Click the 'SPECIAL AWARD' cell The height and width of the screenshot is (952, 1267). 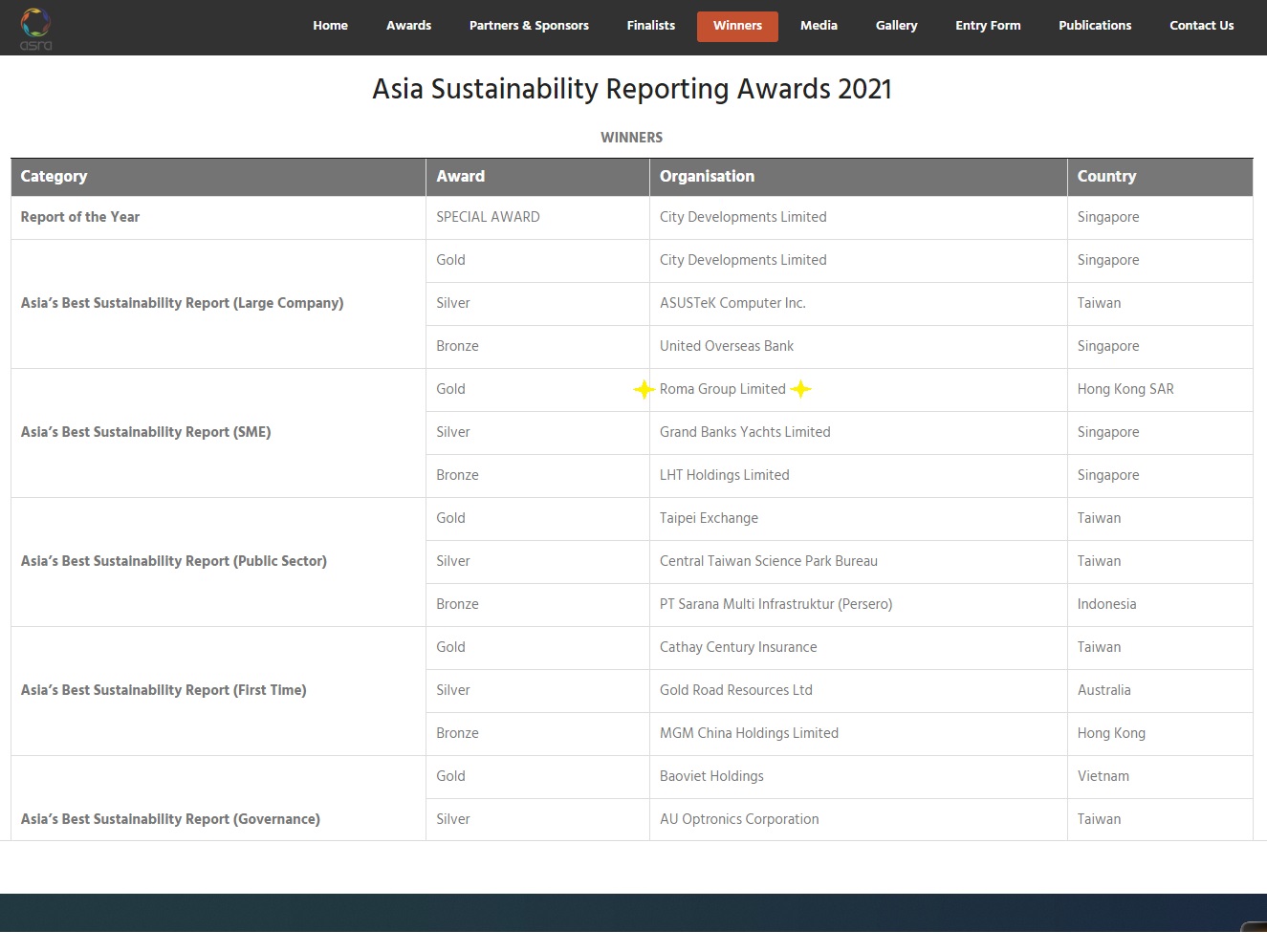(537, 218)
